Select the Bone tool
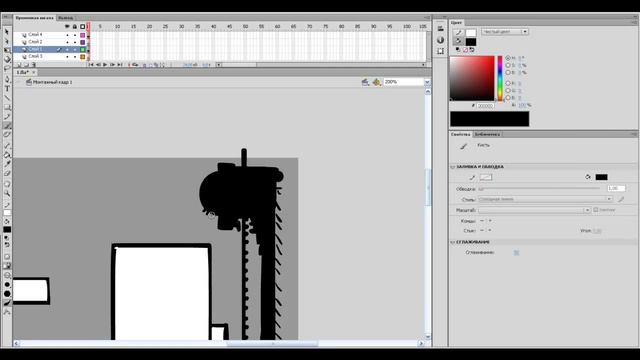Image resolution: width=640 pixels, height=360 pixels. coord(7,145)
